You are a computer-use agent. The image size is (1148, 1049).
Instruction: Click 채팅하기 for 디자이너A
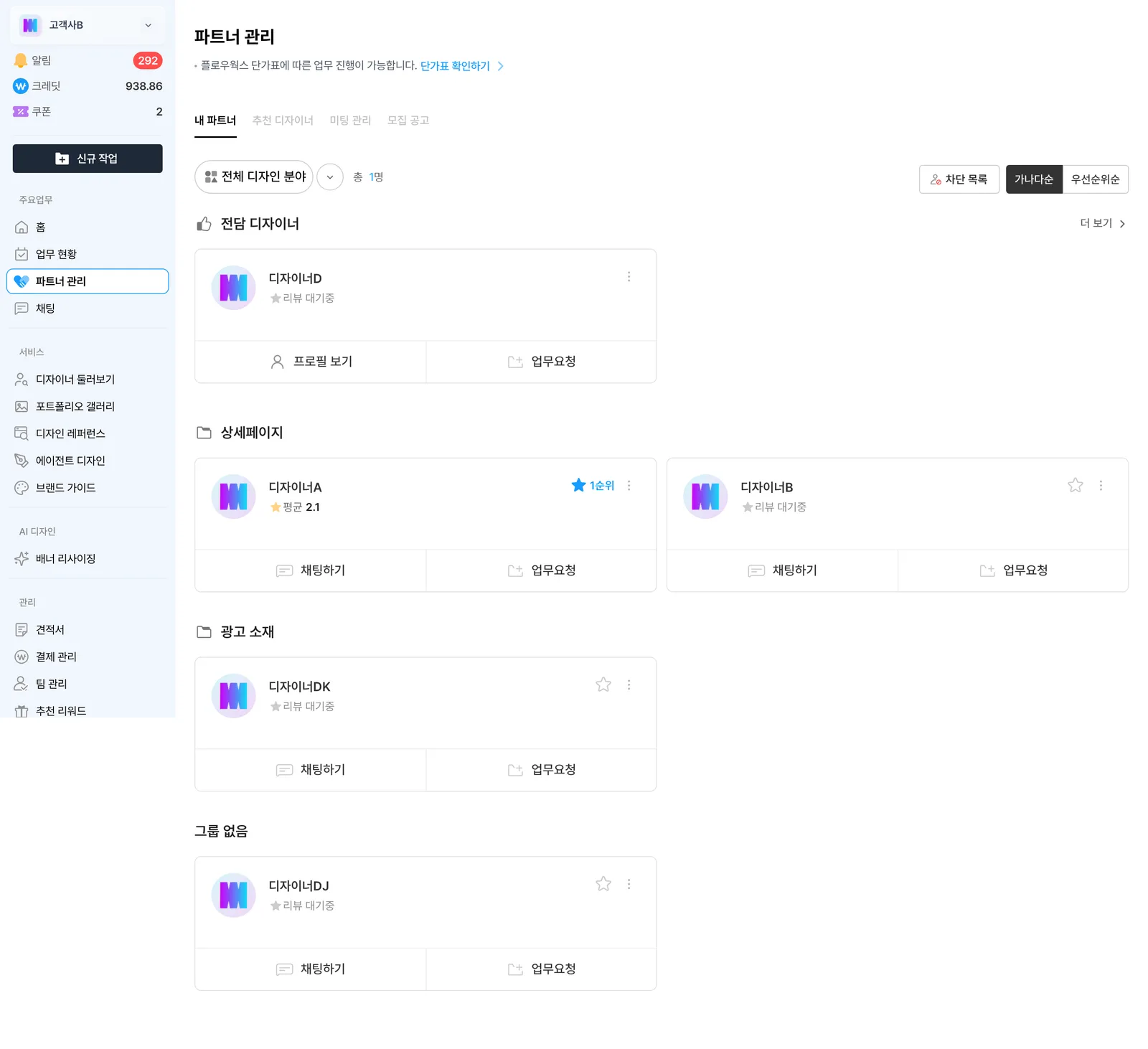[x=311, y=570]
